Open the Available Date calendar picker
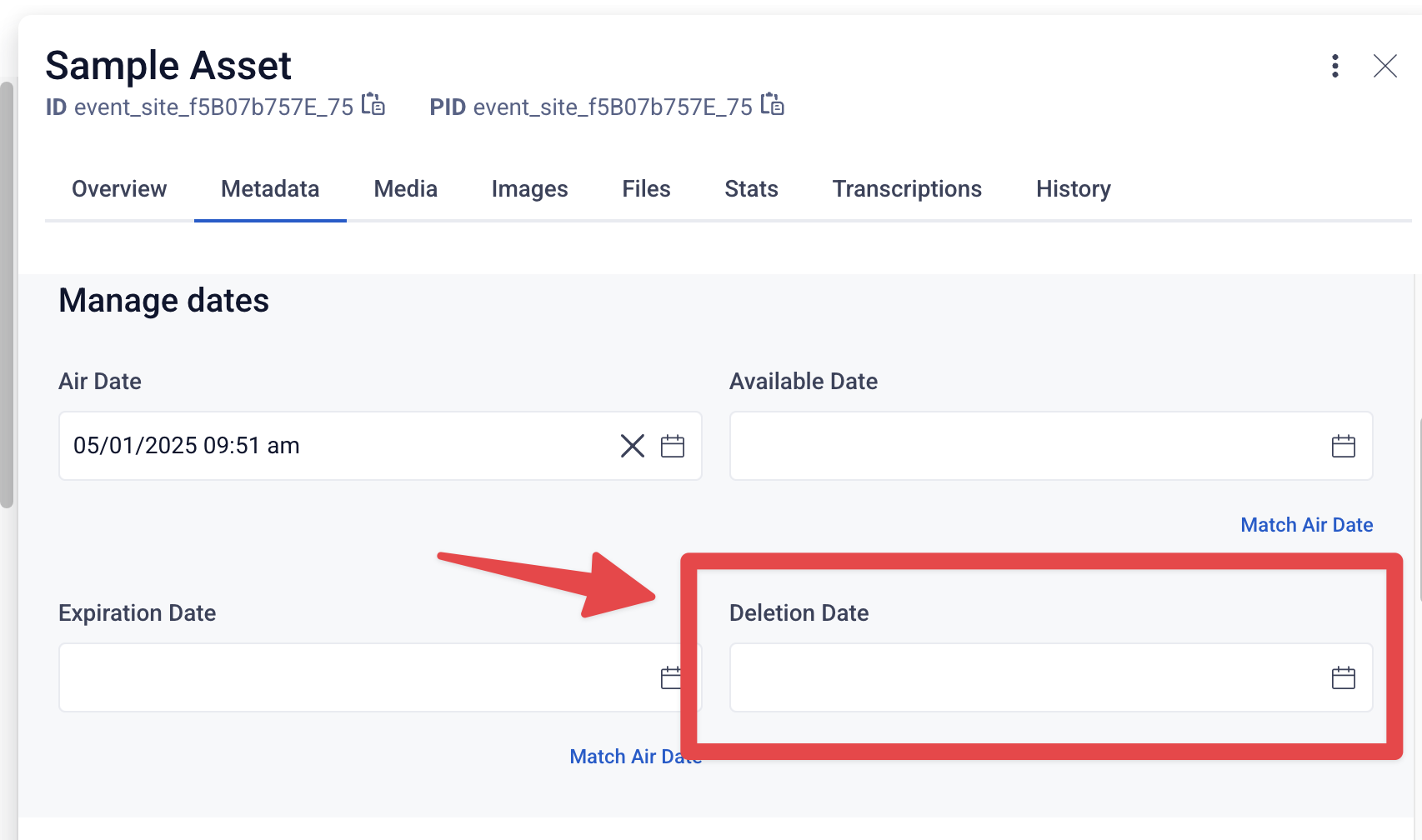The height and width of the screenshot is (840, 1422). tap(1344, 446)
